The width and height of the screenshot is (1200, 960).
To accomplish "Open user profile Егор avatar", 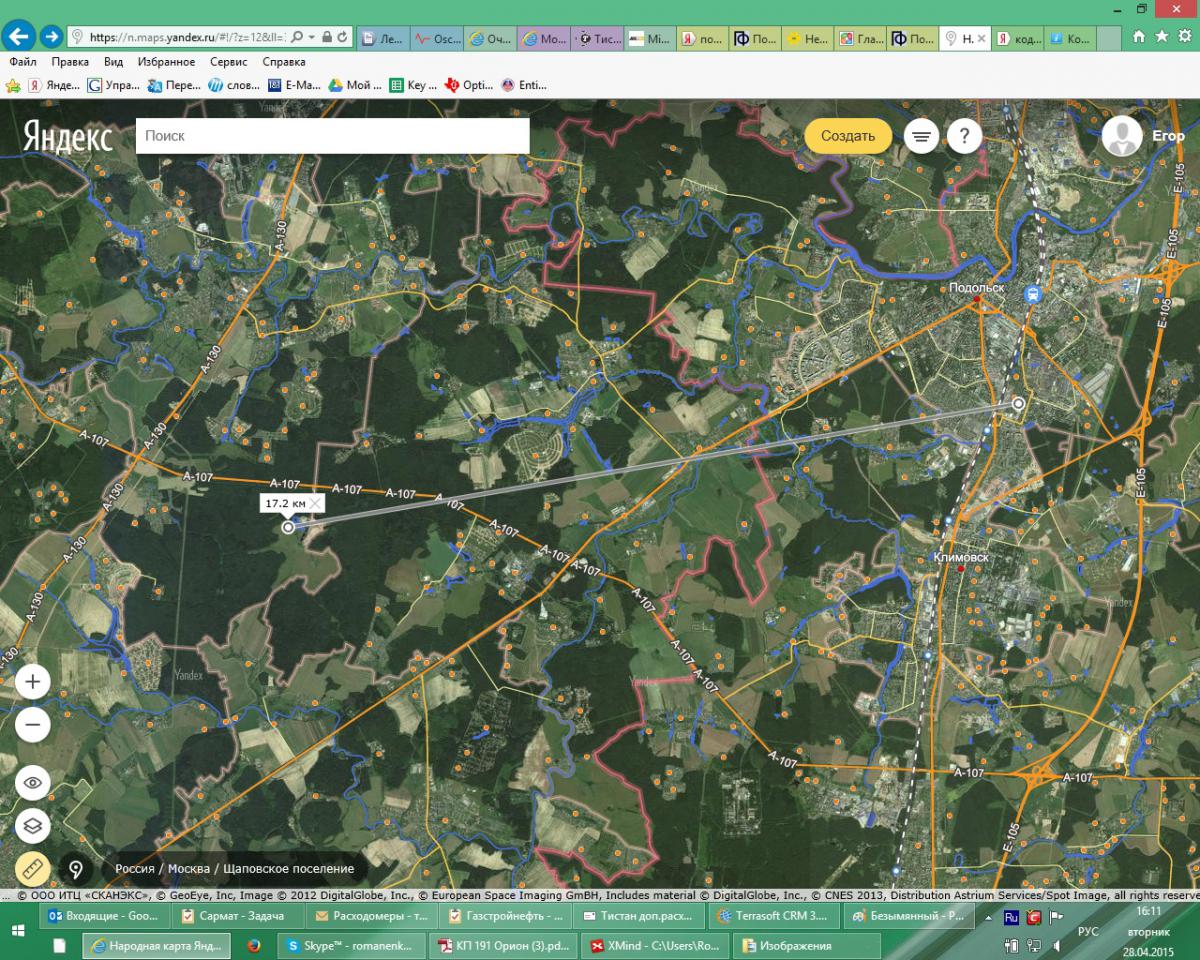I will [x=1122, y=136].
